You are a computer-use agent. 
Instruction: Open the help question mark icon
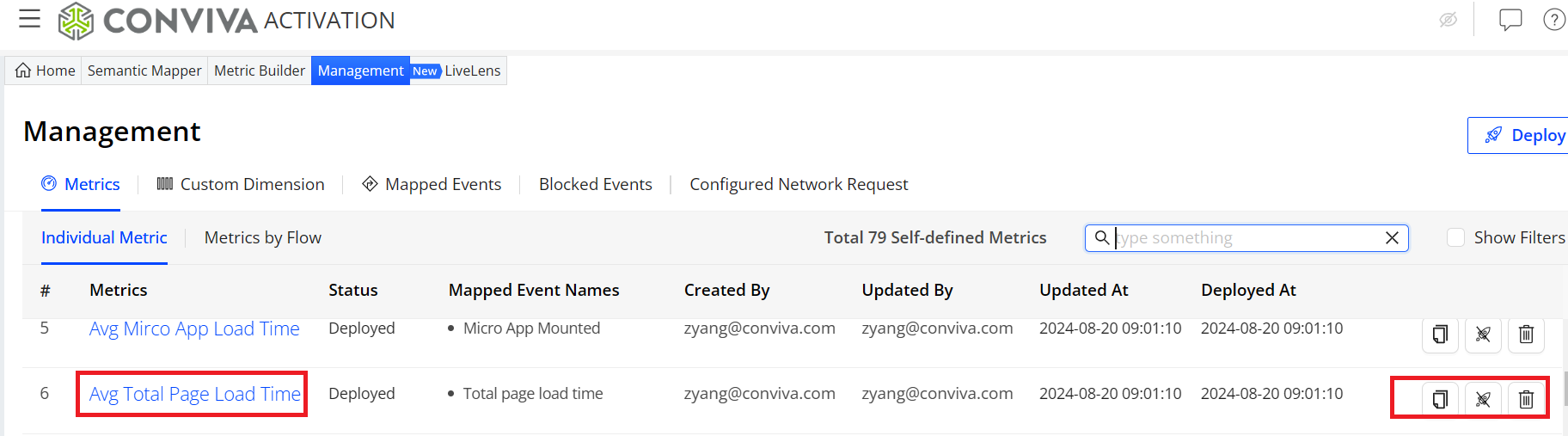click(1554, 20)
